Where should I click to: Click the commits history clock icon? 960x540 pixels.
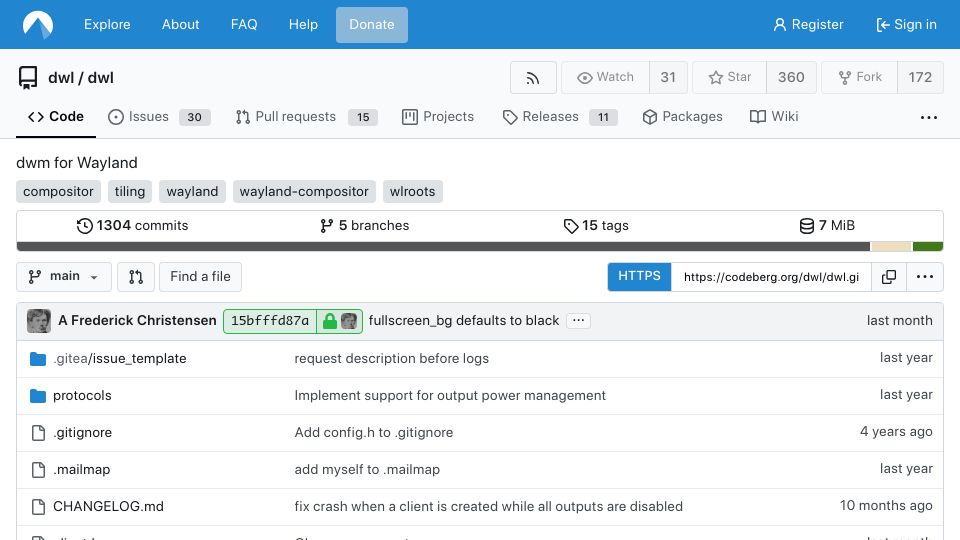84,226
